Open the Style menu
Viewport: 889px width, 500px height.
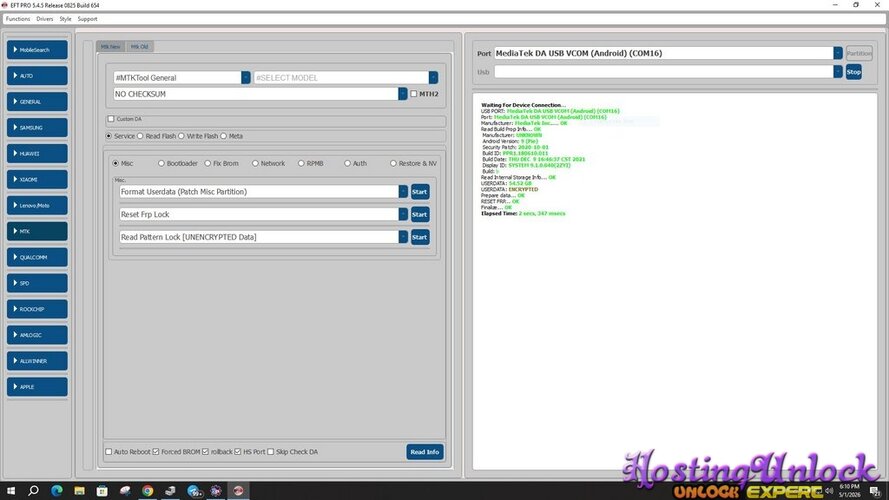click(x=66, y=19)
